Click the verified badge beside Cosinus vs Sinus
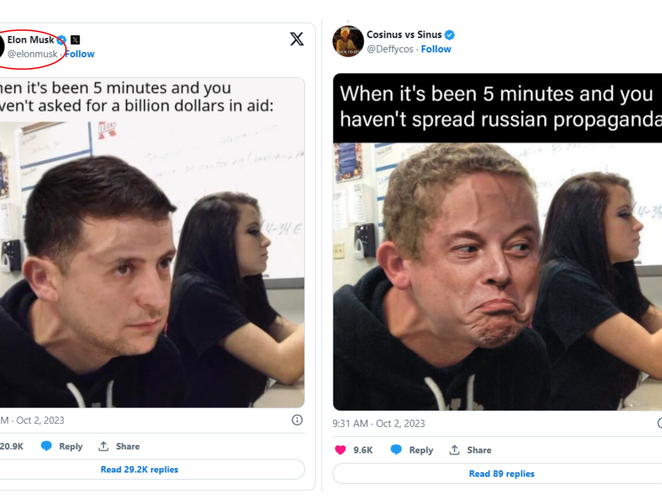 [x=450, y=35]
